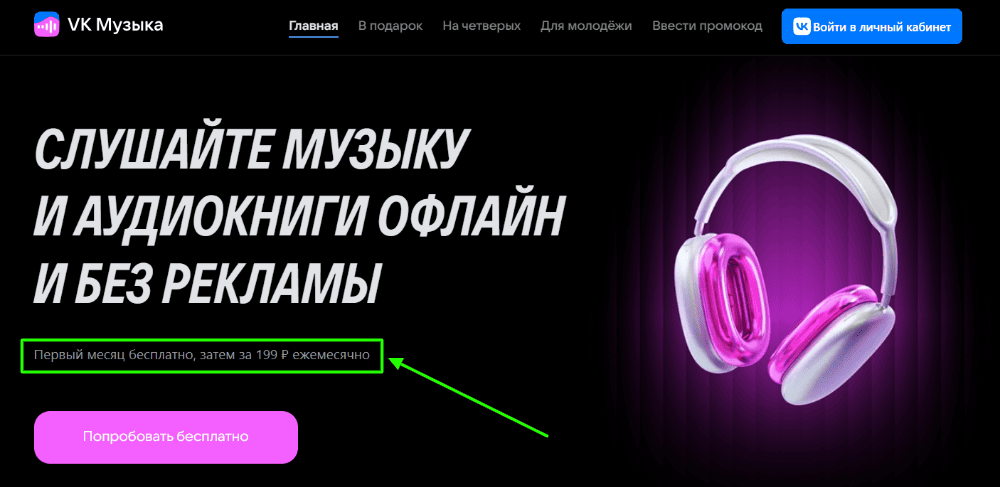Open the Главная tab
Viewport: 1000px width, 487px height.
point(313,26)
